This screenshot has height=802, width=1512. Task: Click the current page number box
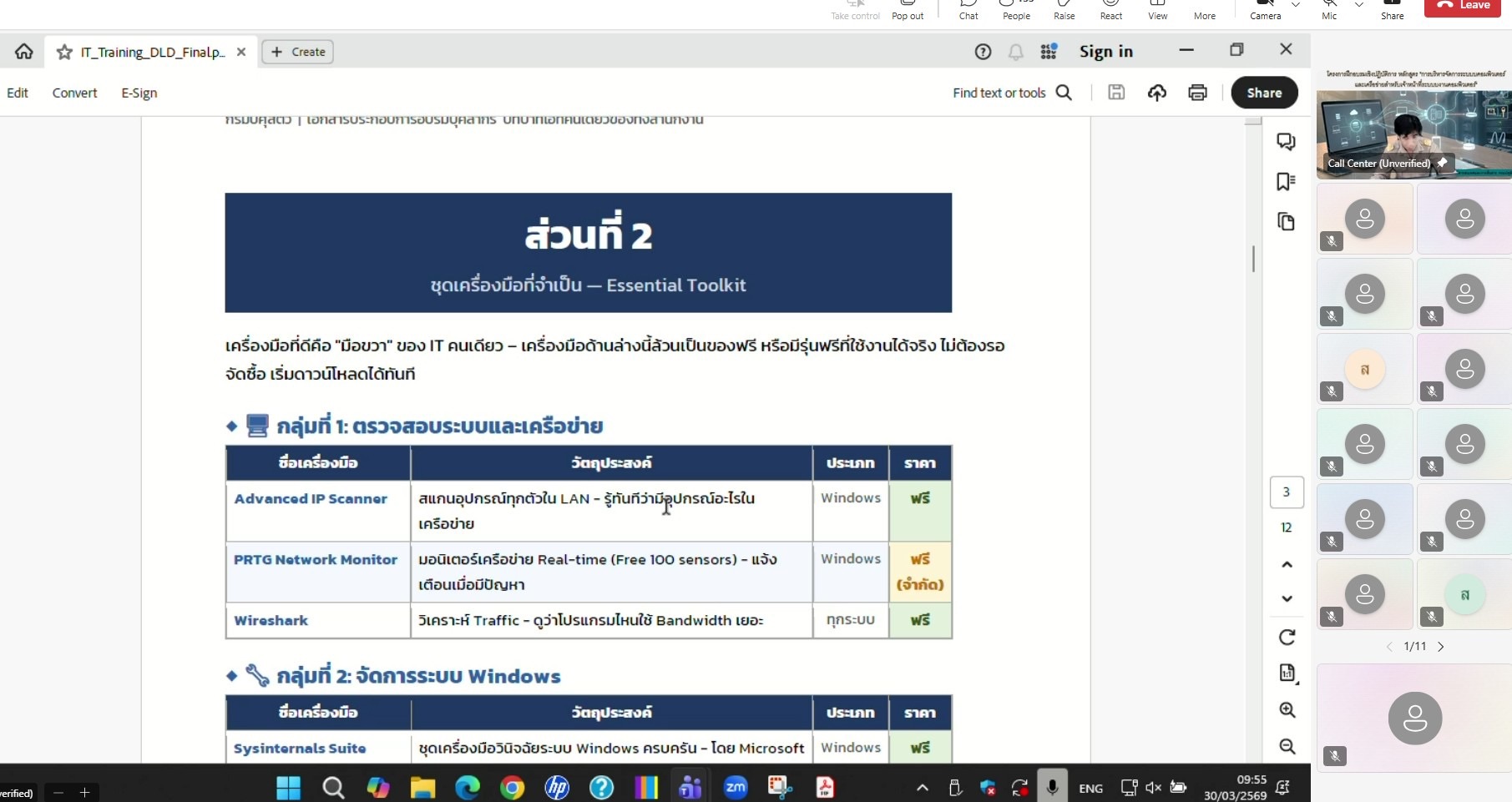1286,492
